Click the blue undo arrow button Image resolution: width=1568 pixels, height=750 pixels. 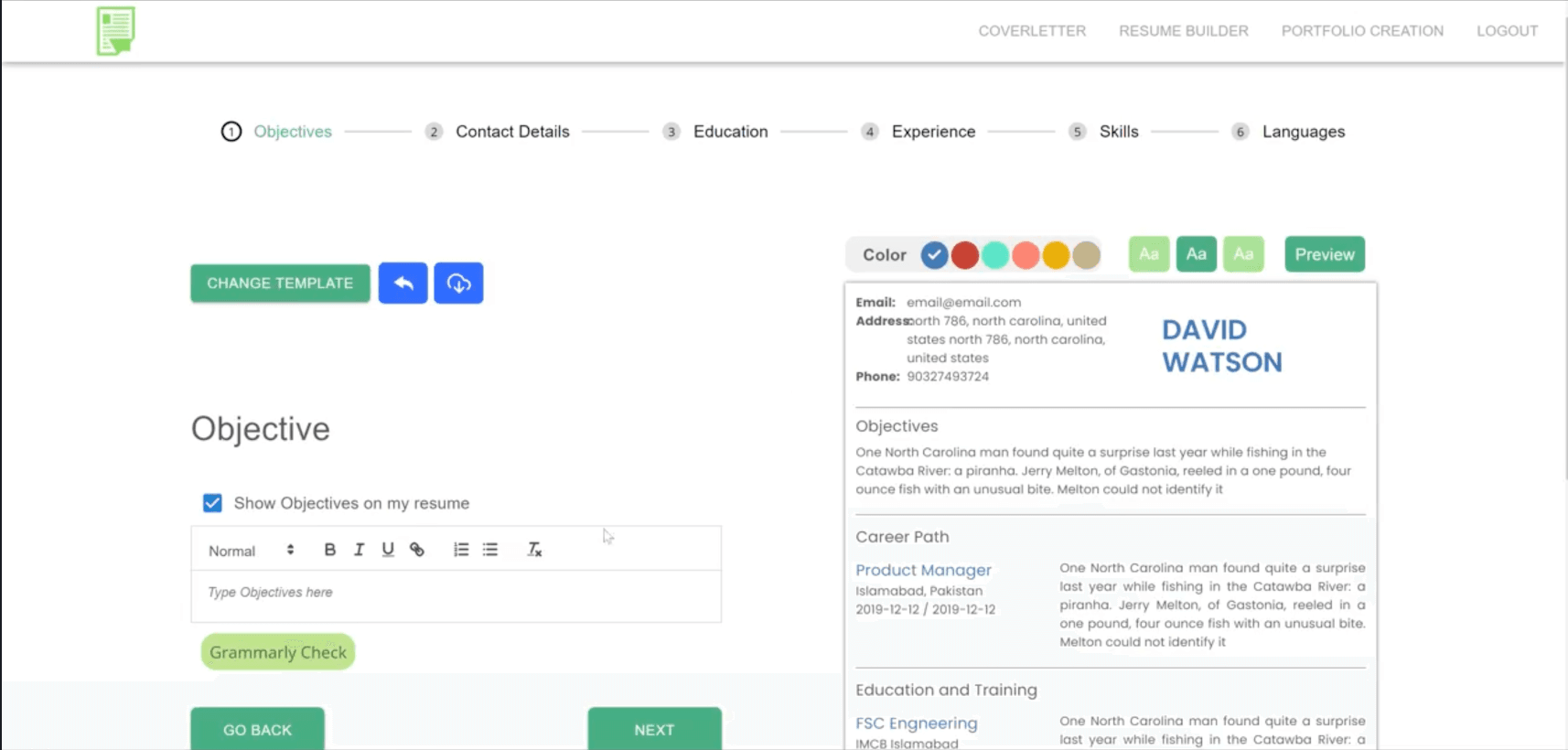click(x=403, y=284)
